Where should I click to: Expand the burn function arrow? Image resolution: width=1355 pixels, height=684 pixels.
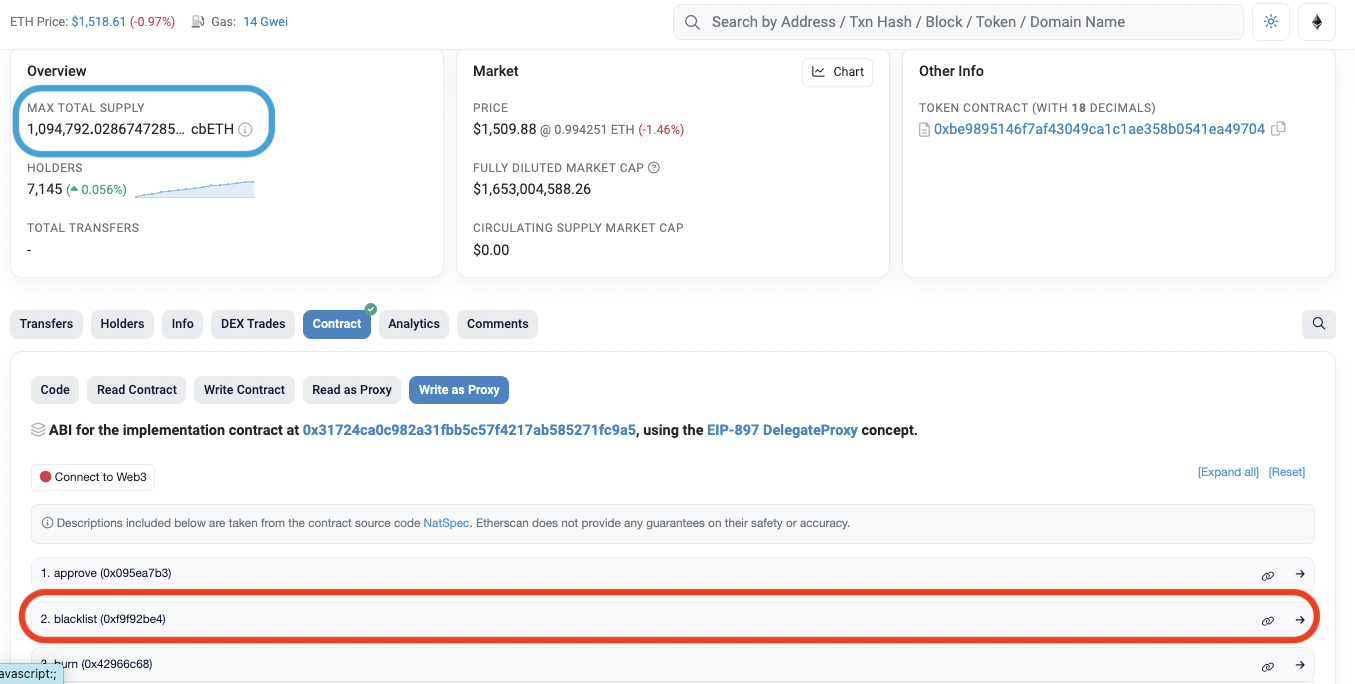click(x=1300, y=665)
